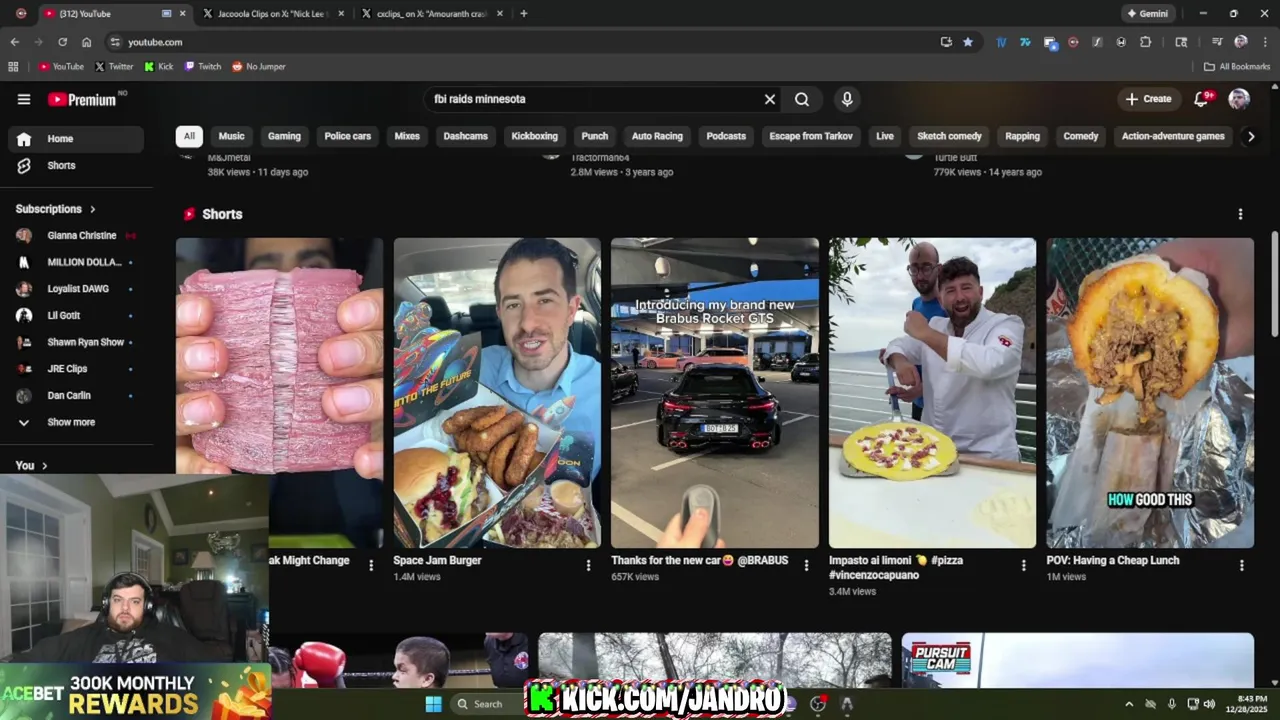Show hidden system tray icons
The image size is (1280, 720).
click(x=1129, y=704)
